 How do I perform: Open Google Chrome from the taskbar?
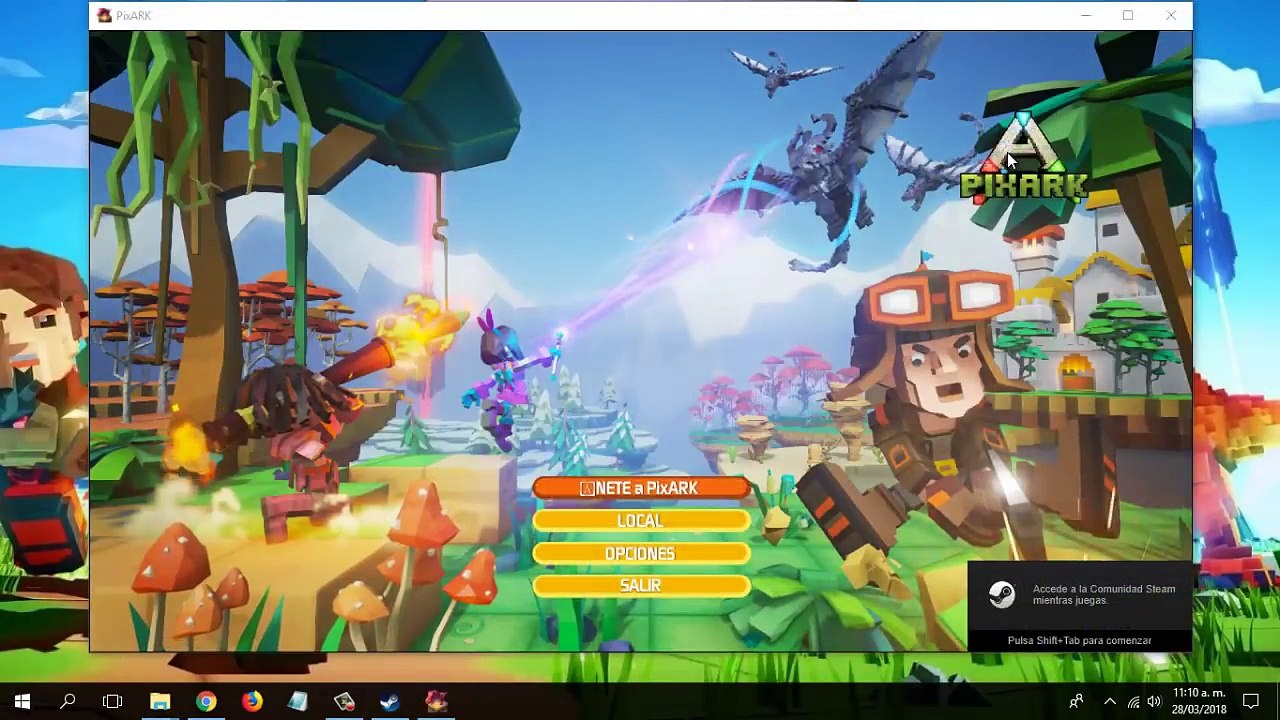click(x=206, y=701)
